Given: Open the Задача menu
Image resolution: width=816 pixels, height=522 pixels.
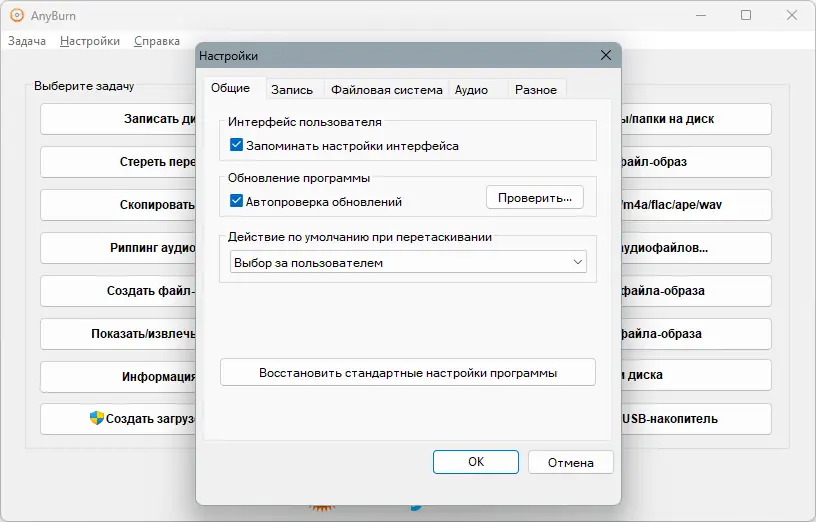Looking at the screenshot, I should click(27, 41).
